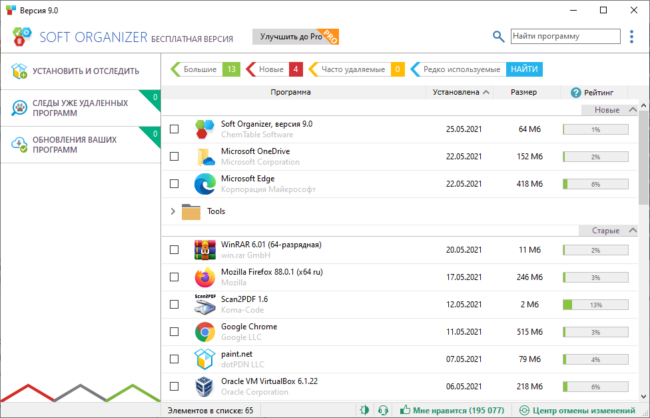Click the Google Chrome icon
650x418 pixels.
205,332
